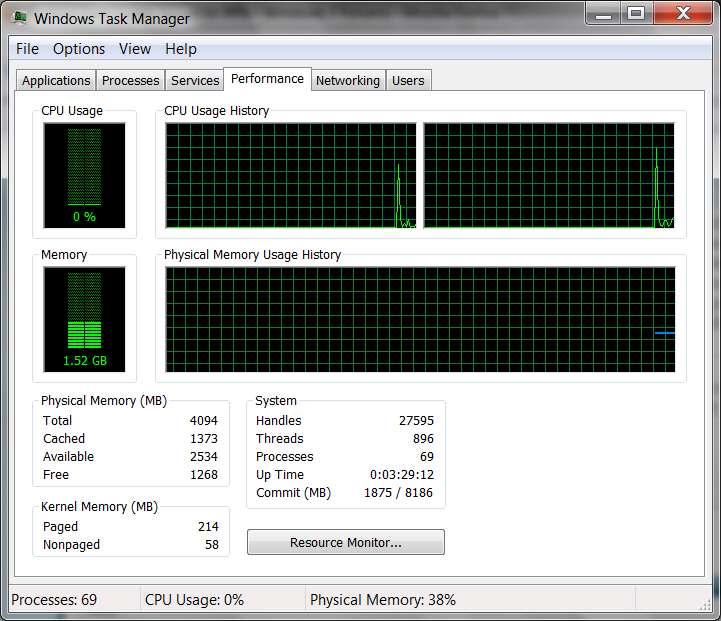Switch to the Services tab
Image resolution: width=721 pixels, height=621 pixels.
tap(195, 80)
